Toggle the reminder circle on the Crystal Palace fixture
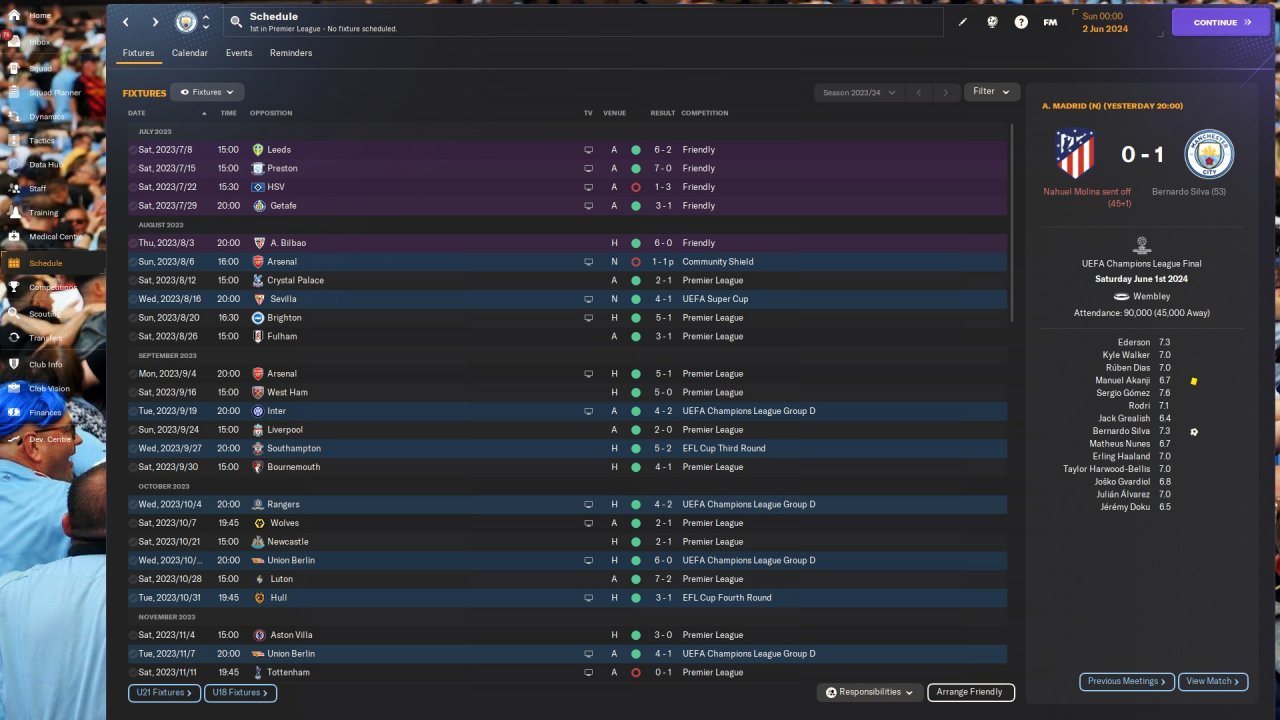1280x720 pixels. pyautogui.click(x=133, y=281)
